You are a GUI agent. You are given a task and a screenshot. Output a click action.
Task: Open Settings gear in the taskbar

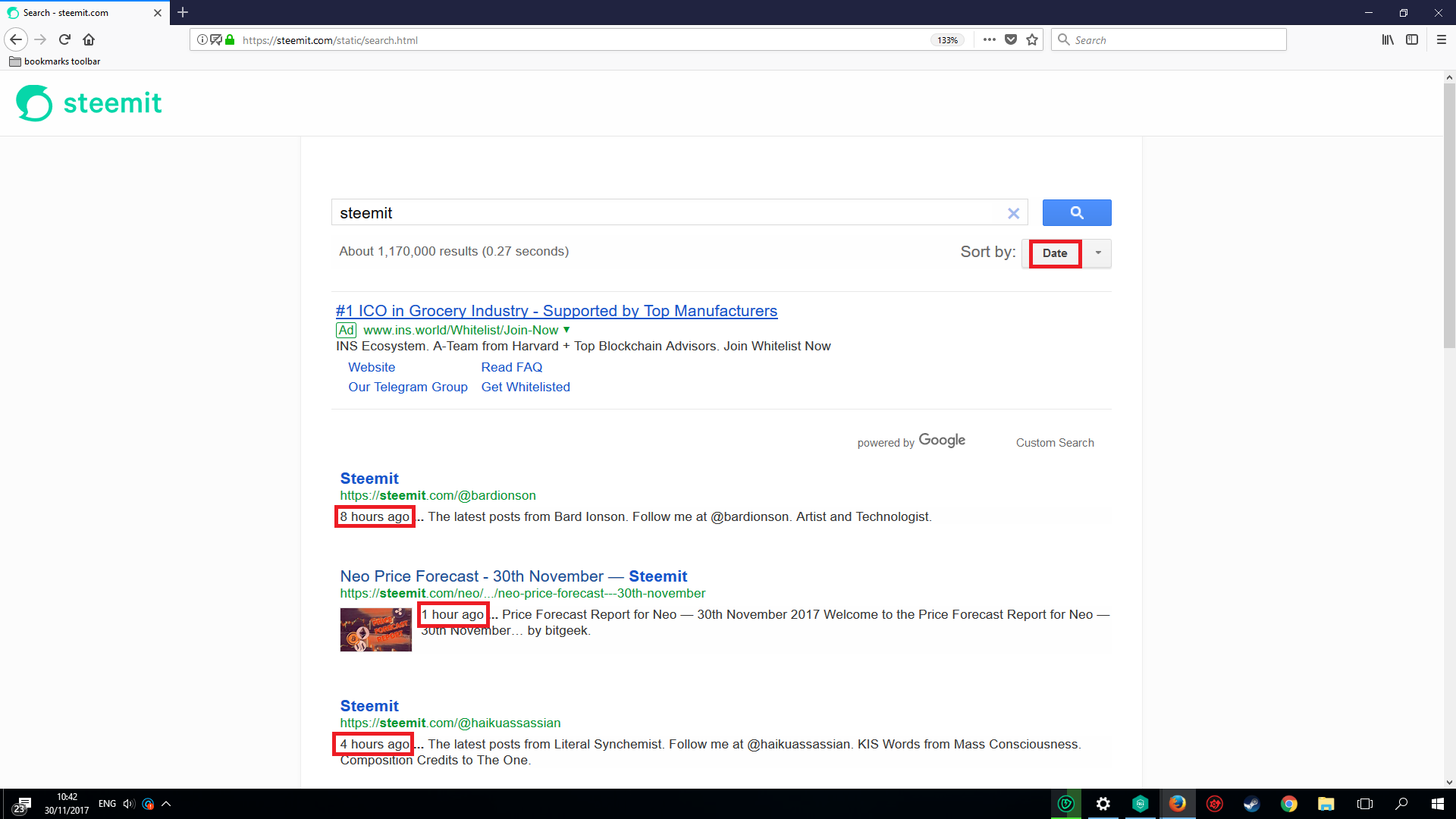[x=1103, y=804]
